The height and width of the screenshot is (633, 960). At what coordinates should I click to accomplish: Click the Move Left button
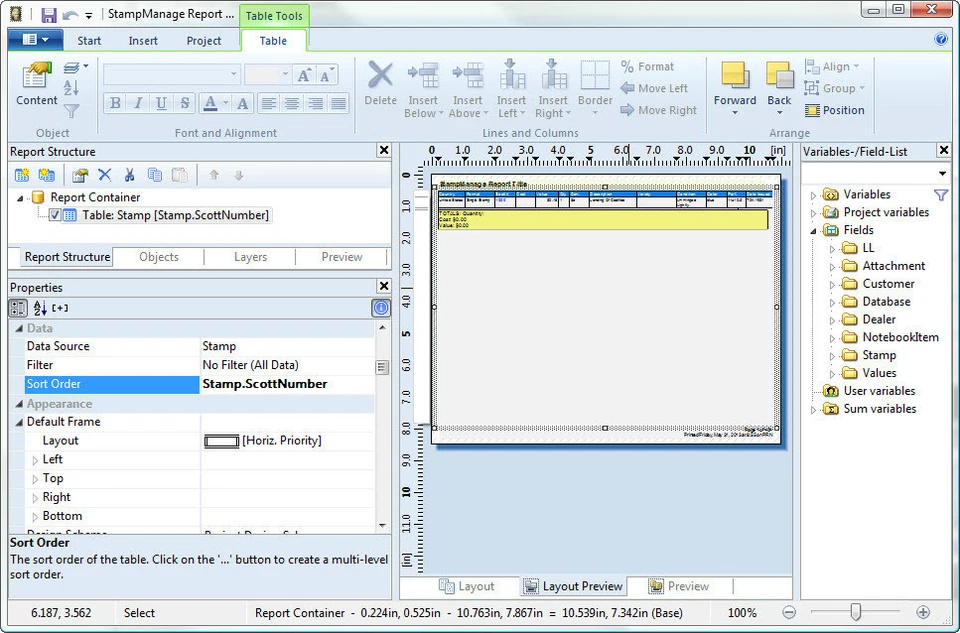pyautogui.click(x=658, y=88)
